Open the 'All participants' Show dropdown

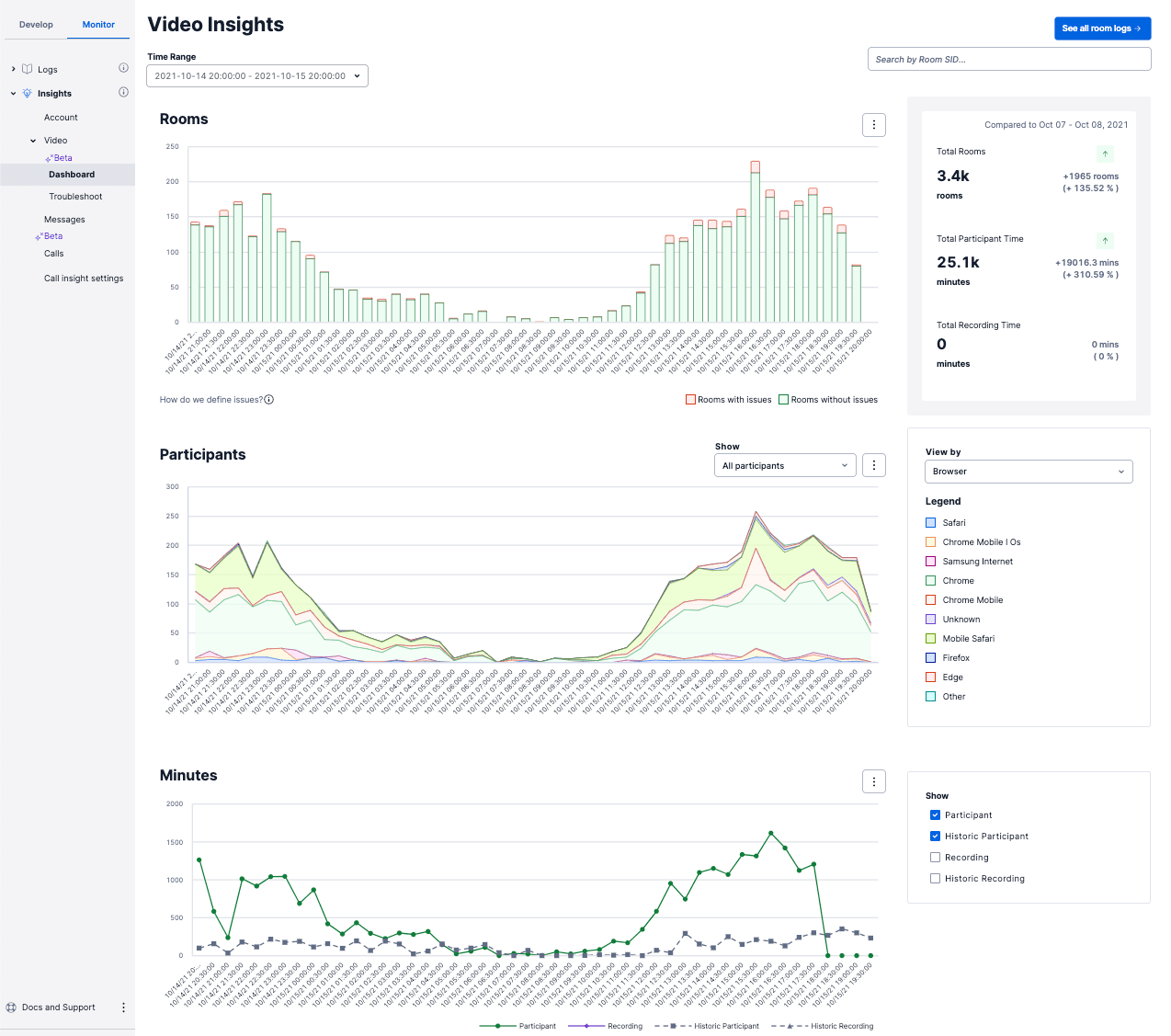(x=784, y=465)
